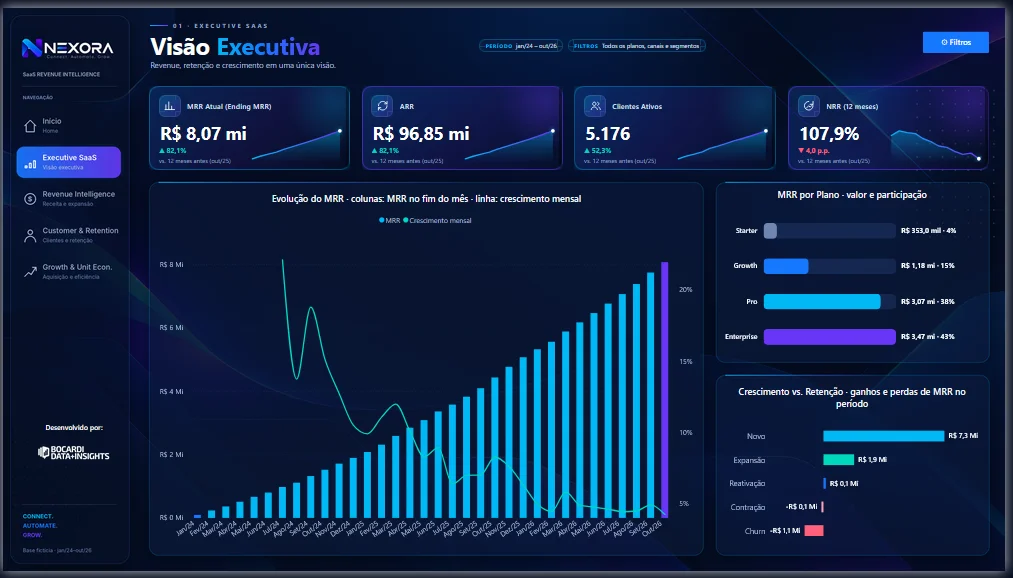Screen dimensions: 1013x578
Task: Click the Nexora logo in sidebar
Action: pyautogui.click(x=67, y=48)
